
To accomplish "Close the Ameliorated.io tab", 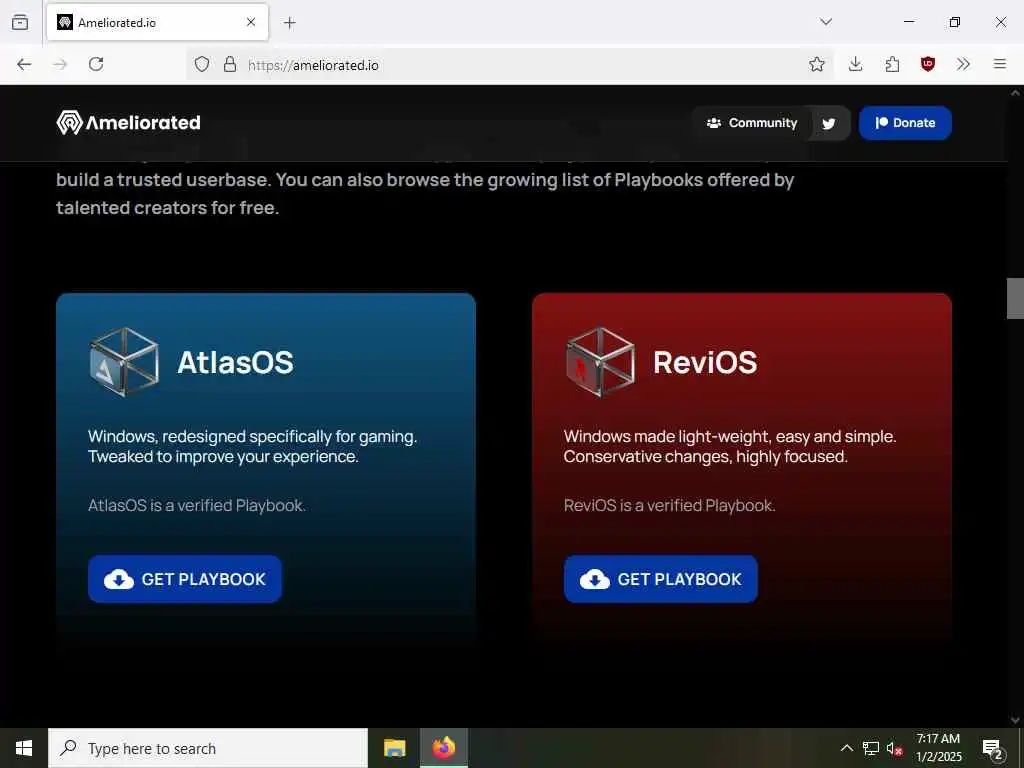I will coord(251,22).
